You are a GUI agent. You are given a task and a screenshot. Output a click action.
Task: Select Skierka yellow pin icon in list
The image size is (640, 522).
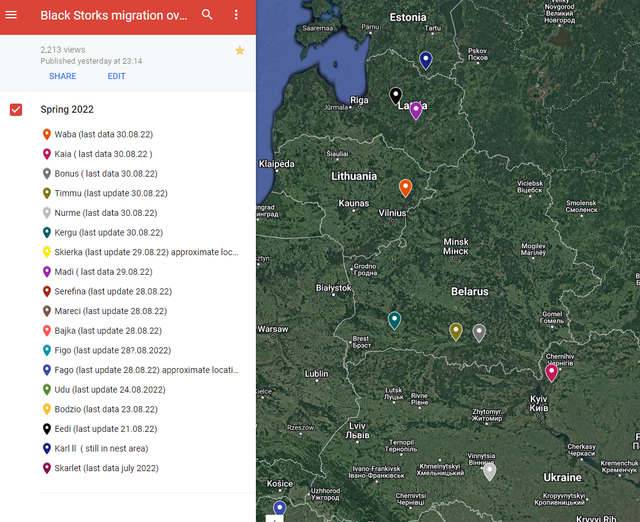47,252
